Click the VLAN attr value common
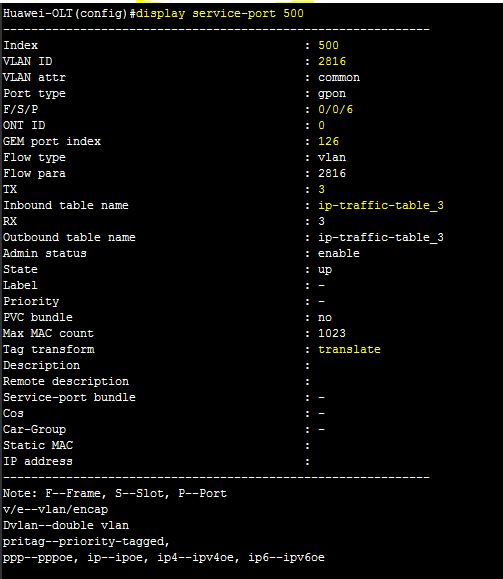Screen dimensions: 503x579 pyautogui.click(x=339, y=78)
